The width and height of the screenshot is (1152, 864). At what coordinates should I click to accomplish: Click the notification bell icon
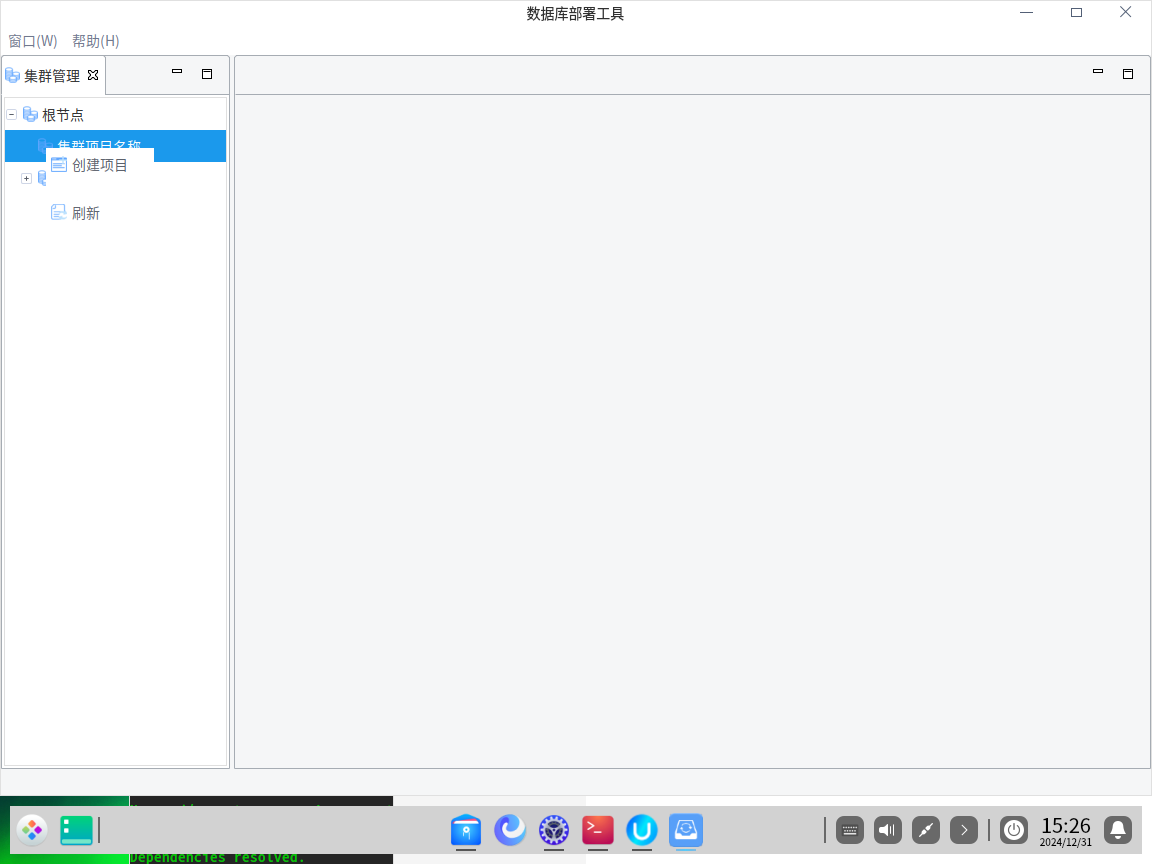click(x=1118, y=830)
